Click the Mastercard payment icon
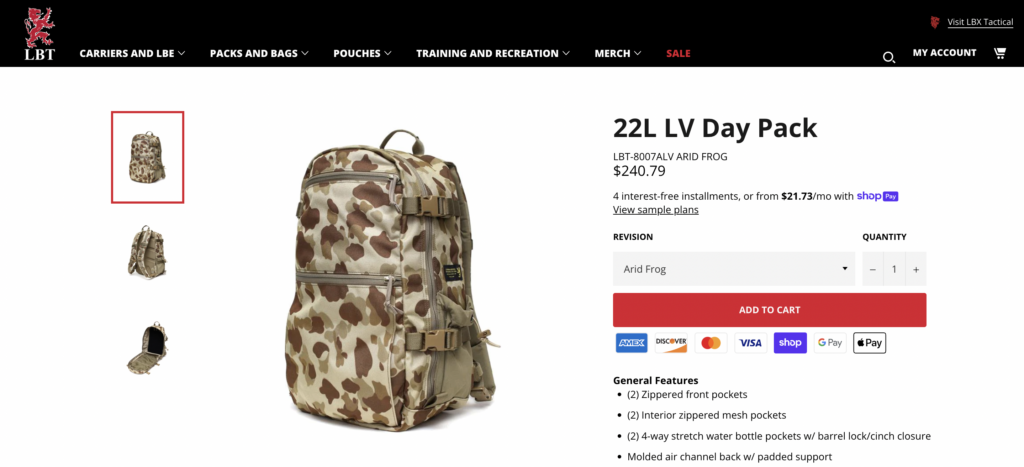Screen dimensions: 1024x467 tap(711, 343)
